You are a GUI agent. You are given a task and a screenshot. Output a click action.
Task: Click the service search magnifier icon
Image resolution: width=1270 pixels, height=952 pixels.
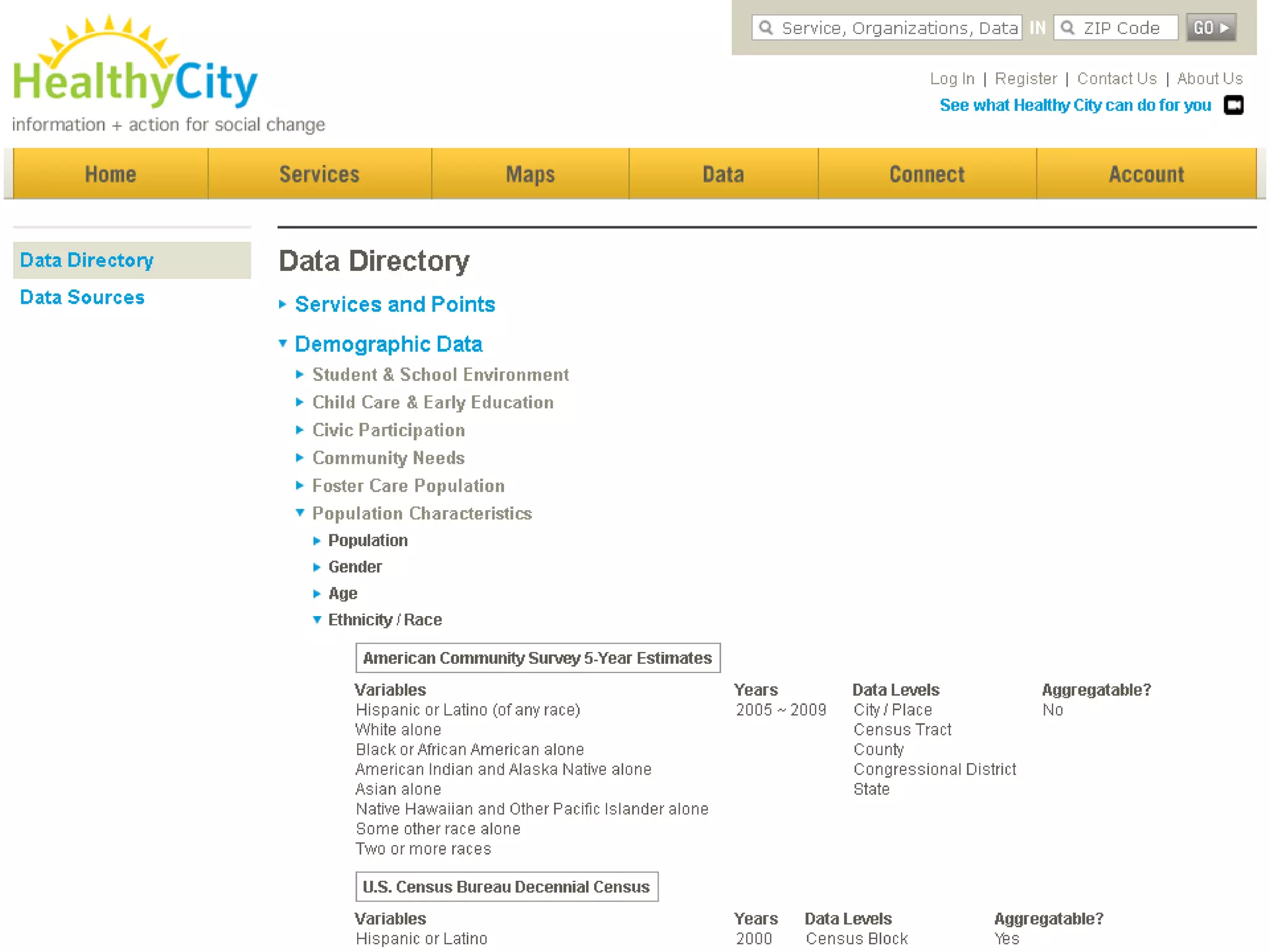[x=766, y=28]
